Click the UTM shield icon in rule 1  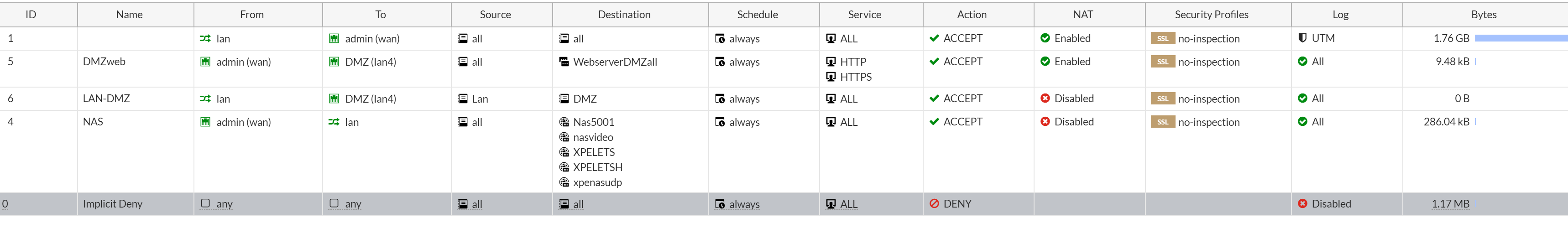[1302, 38]
